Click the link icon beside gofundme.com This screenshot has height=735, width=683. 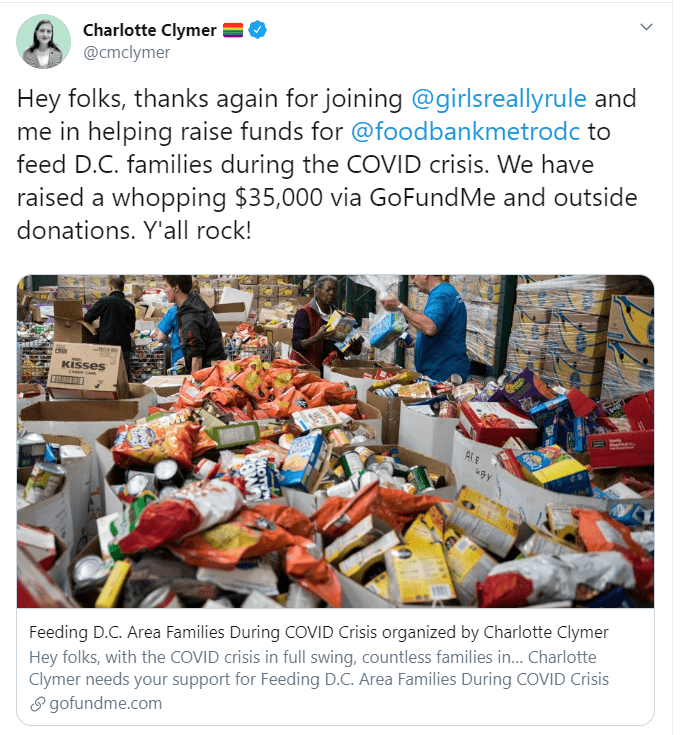pos(38,704)
